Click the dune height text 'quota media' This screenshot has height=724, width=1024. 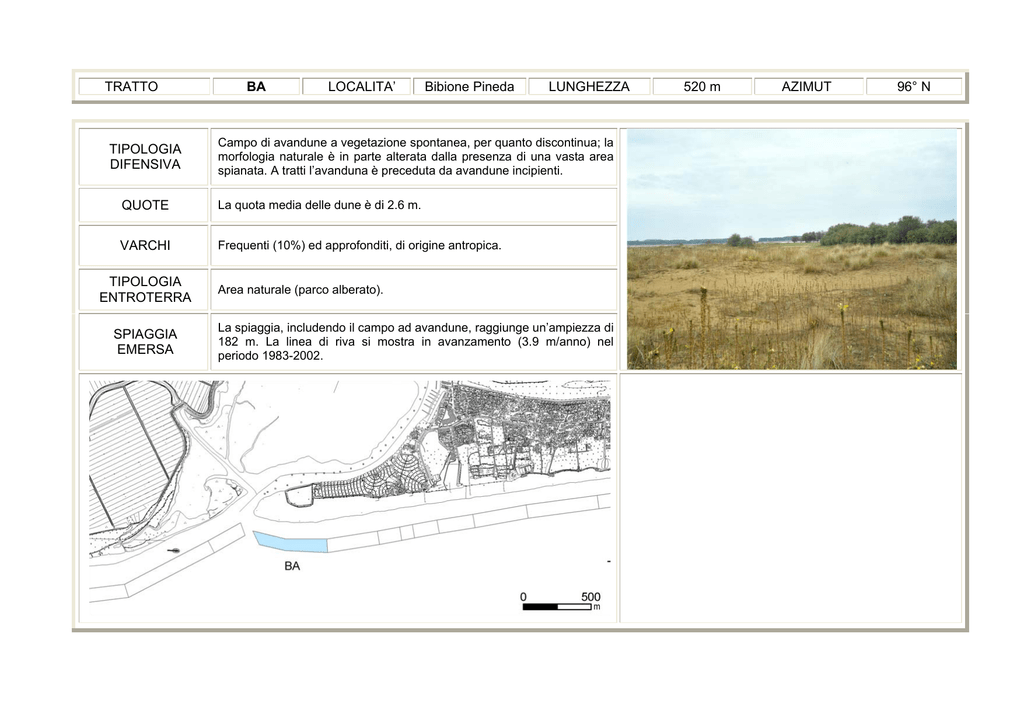click(x=319, y=205)
